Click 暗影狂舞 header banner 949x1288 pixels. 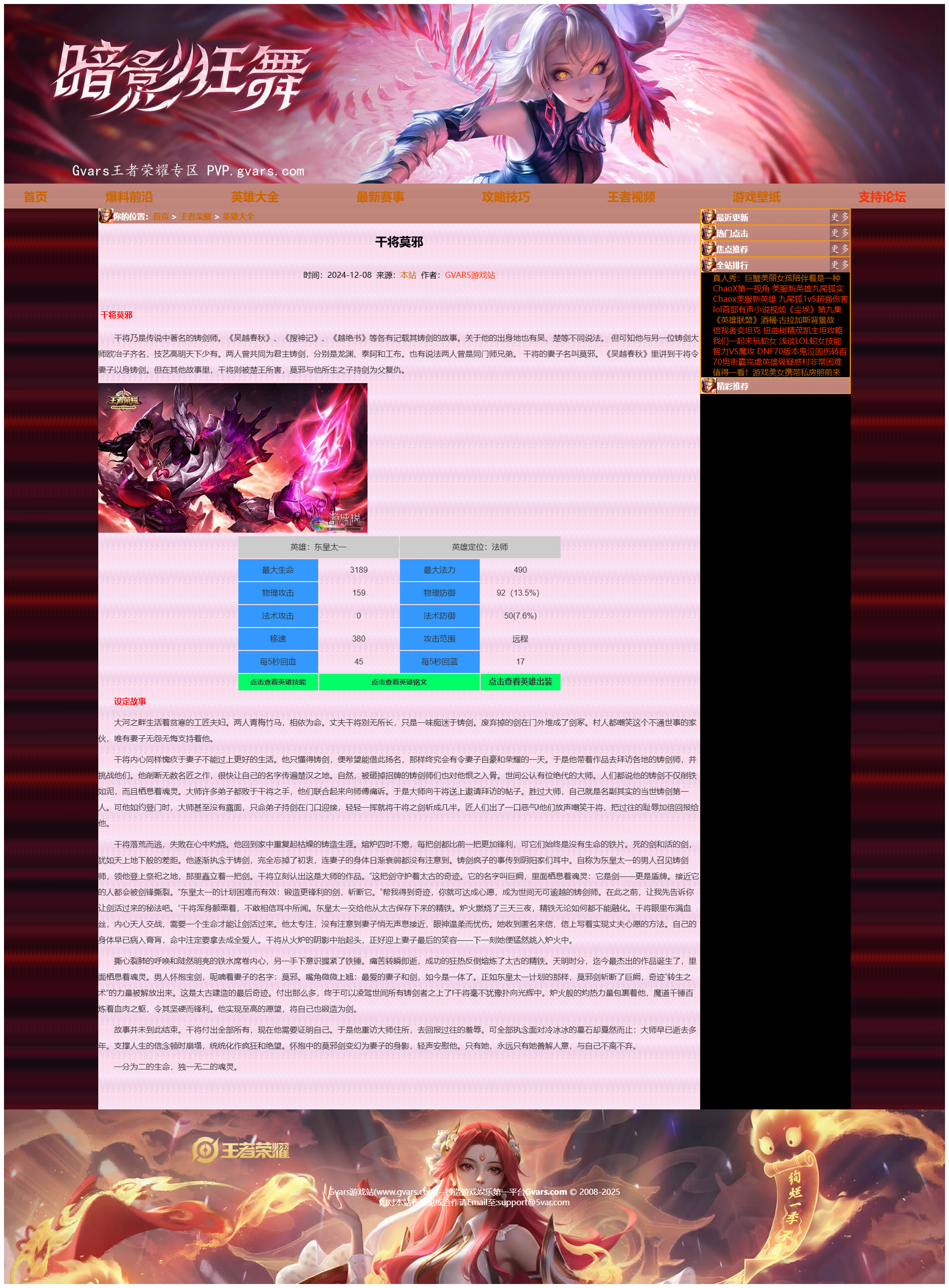pos(475,94)
